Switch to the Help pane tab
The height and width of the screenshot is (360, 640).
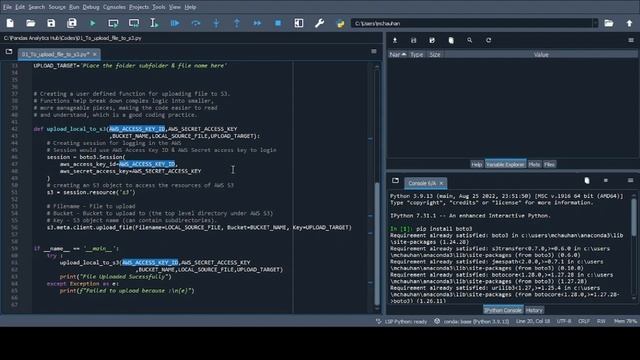pyautogui.click(x=476, y=164)
